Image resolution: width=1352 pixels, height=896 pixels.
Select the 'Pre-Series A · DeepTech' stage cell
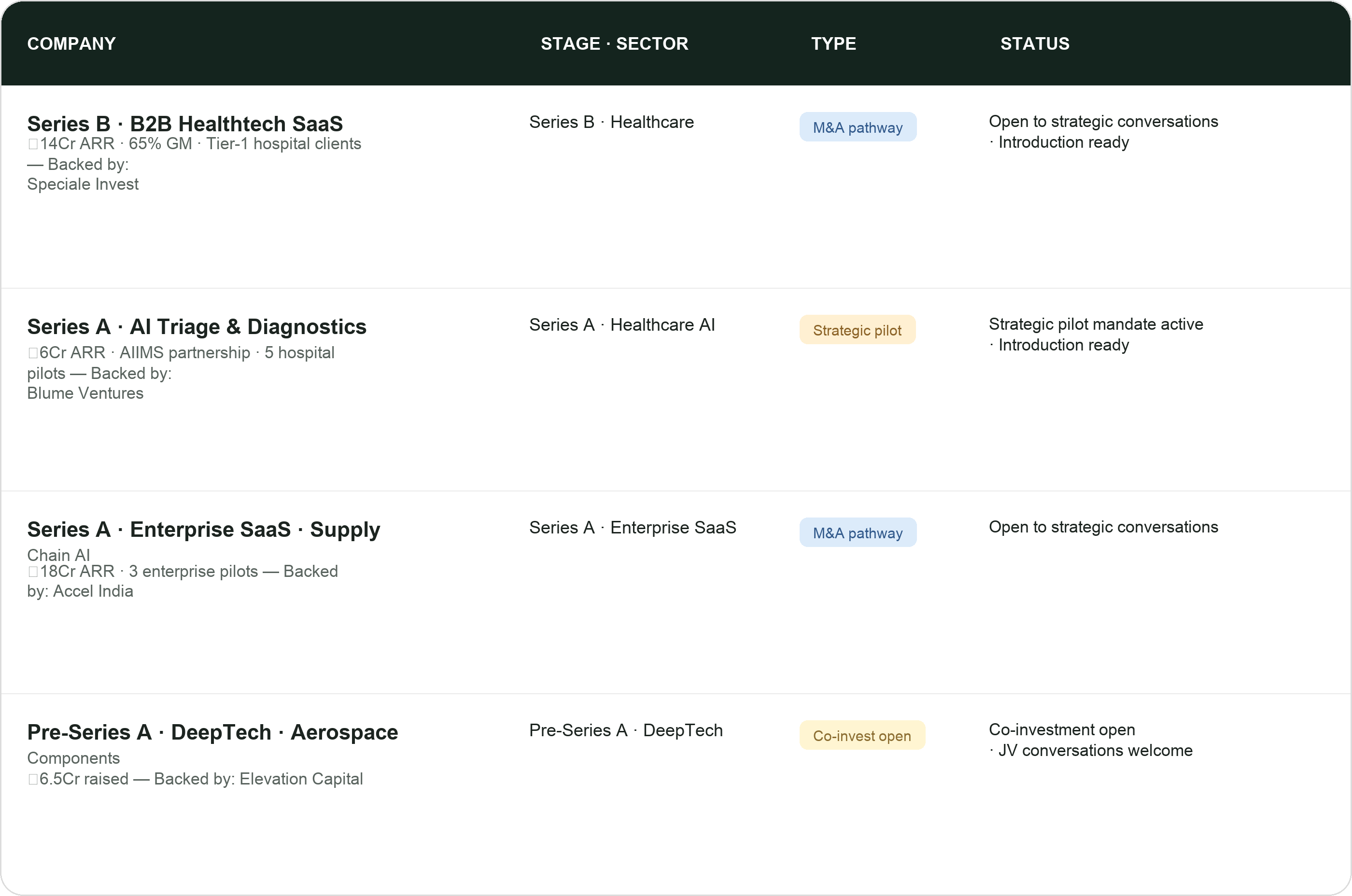pyautogui.click(x=626, y=730)
